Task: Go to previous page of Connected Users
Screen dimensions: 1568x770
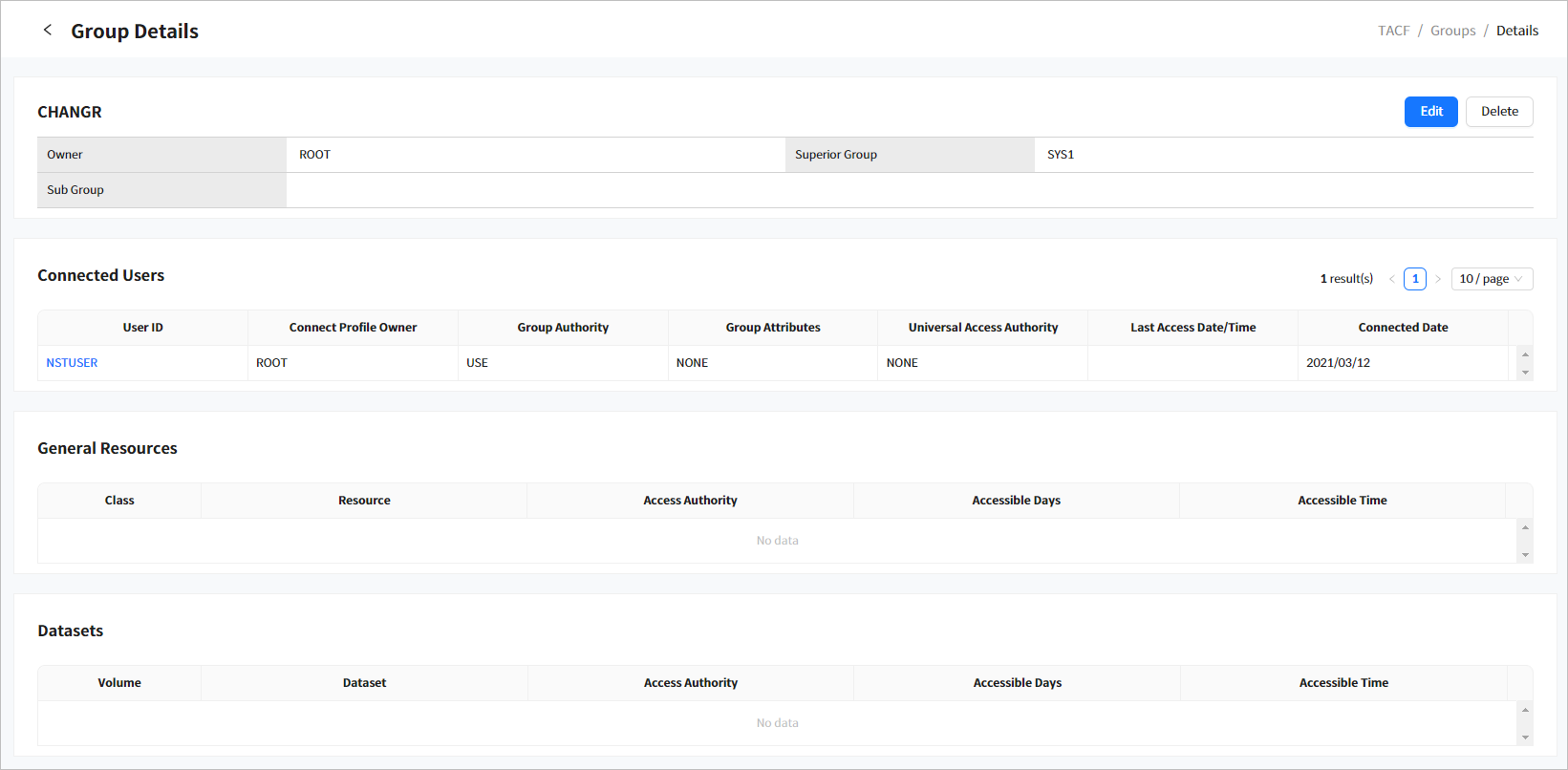Action: coord(1391,279)
